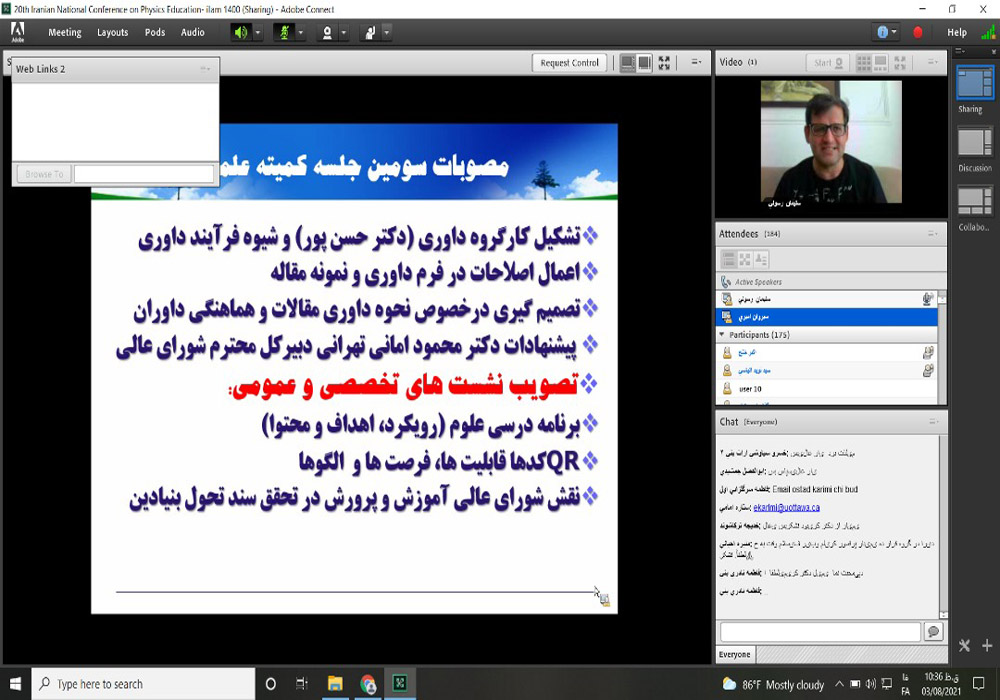Switch video pod to grid view
Image resolution: width=1000 pixels, height=700 pixels.
(x=864, y=63)
